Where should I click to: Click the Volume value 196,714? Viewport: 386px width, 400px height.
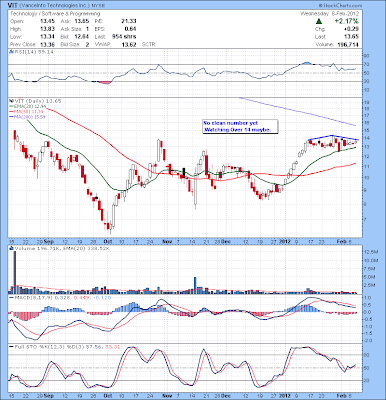click(349, 44)
